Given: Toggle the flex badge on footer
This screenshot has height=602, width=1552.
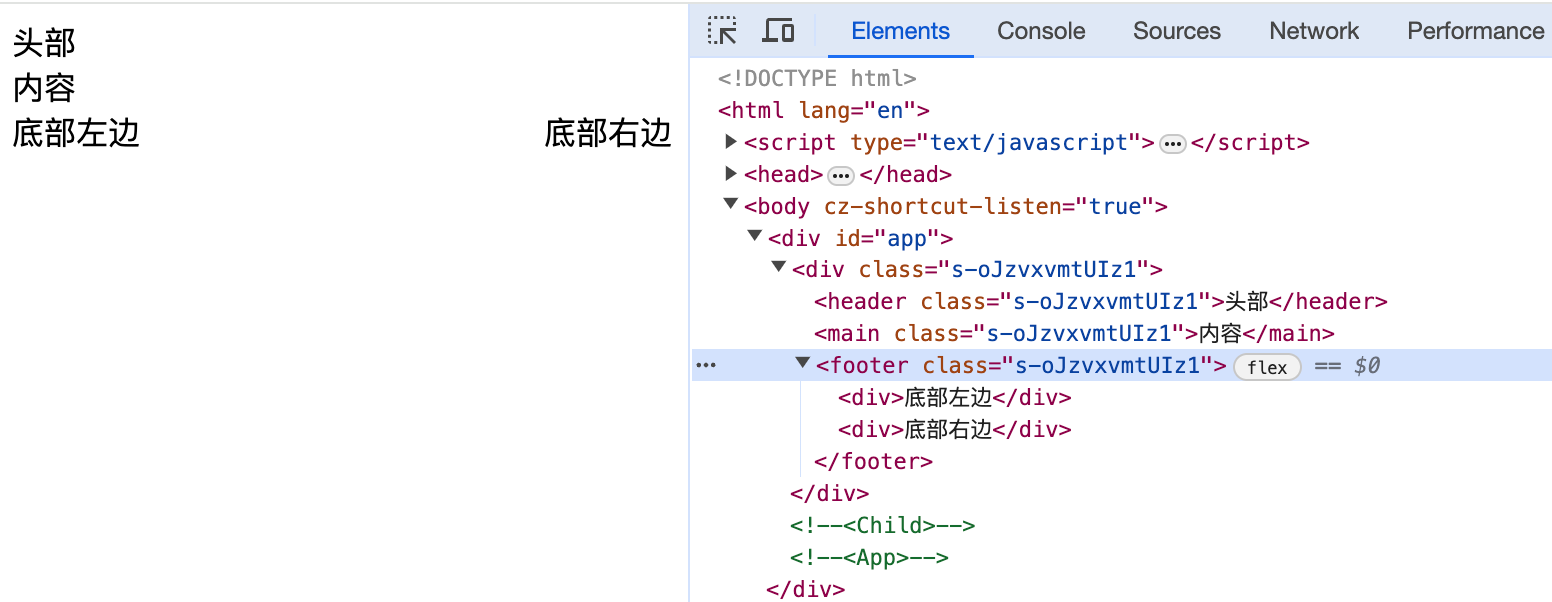Looking at the screenshot, I should [x=1267, y=367].
